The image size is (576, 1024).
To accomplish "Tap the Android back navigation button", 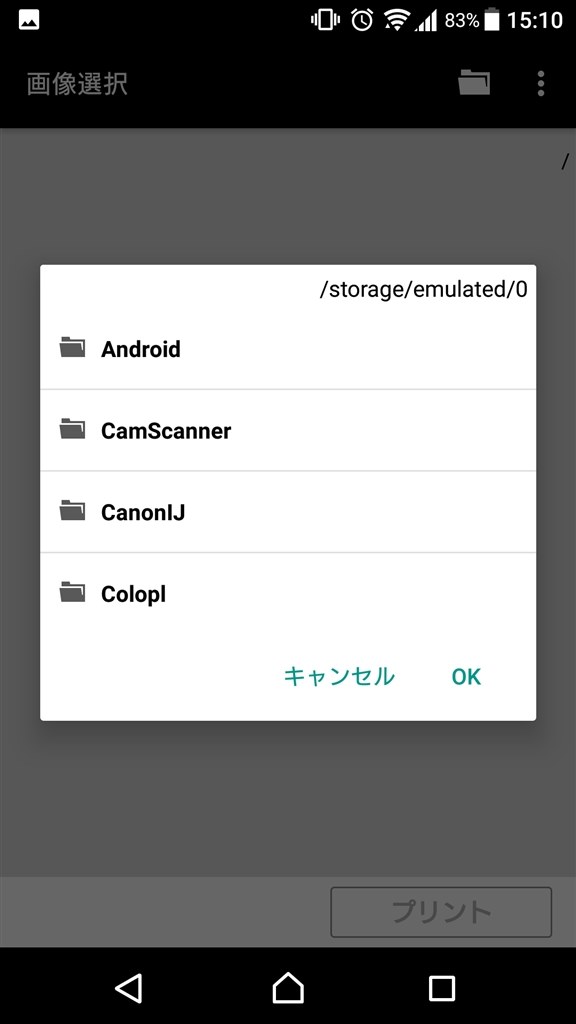I will coord(129,988).
